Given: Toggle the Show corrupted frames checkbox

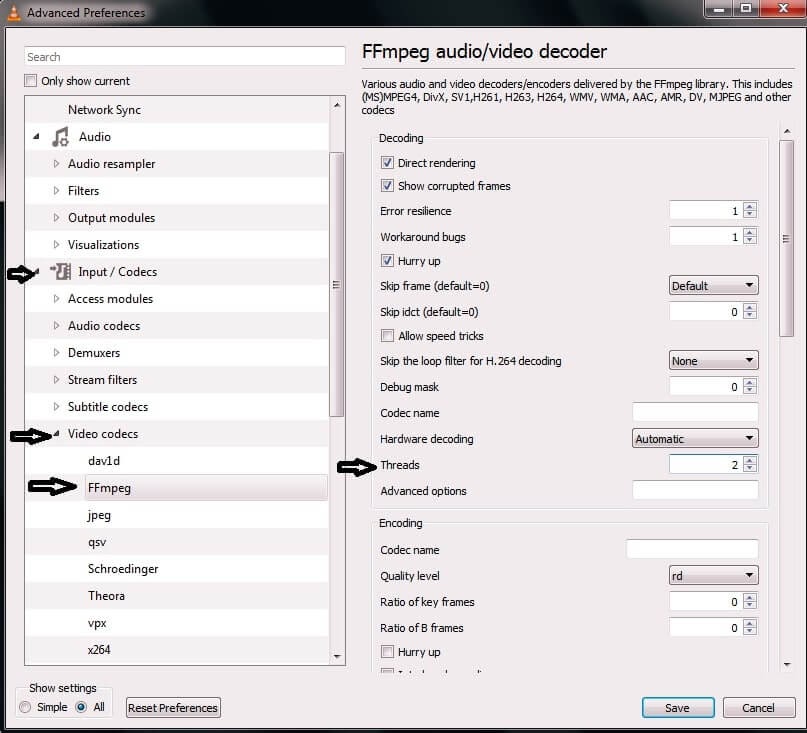Looking at the screenshot, I should click(387, 185).
